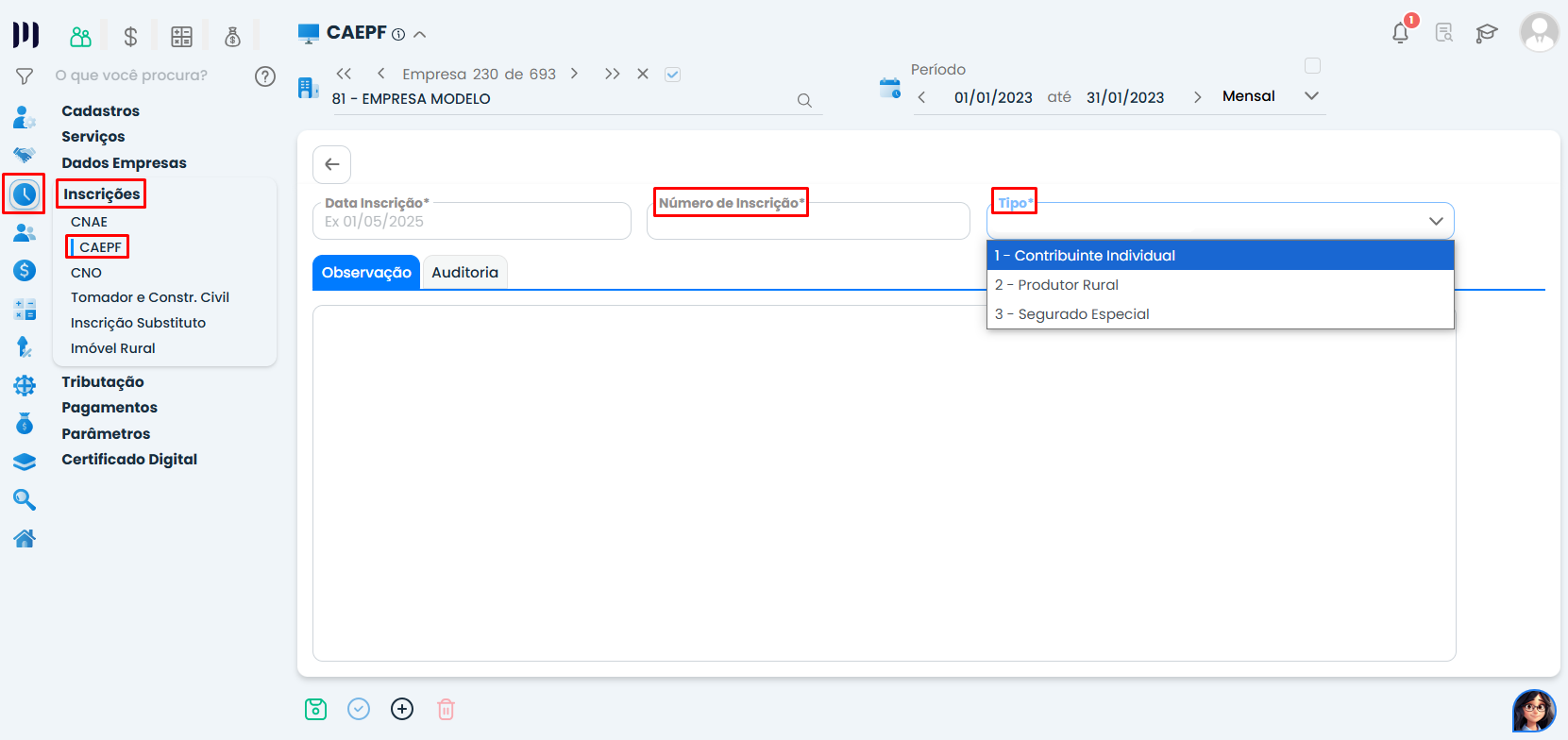Click the home sidebar icon
The height and width of the screenshot is (740, 1568).
click(x=25, y=538)
